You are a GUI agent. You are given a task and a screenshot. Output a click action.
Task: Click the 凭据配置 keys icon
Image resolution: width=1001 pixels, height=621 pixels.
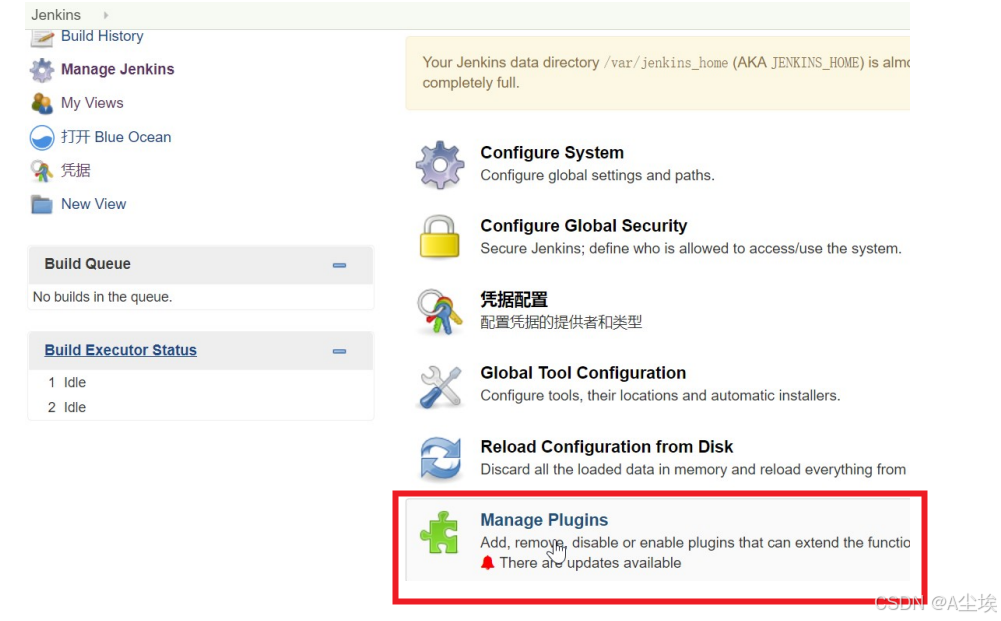pyautogui.click(x=440, y=311)
